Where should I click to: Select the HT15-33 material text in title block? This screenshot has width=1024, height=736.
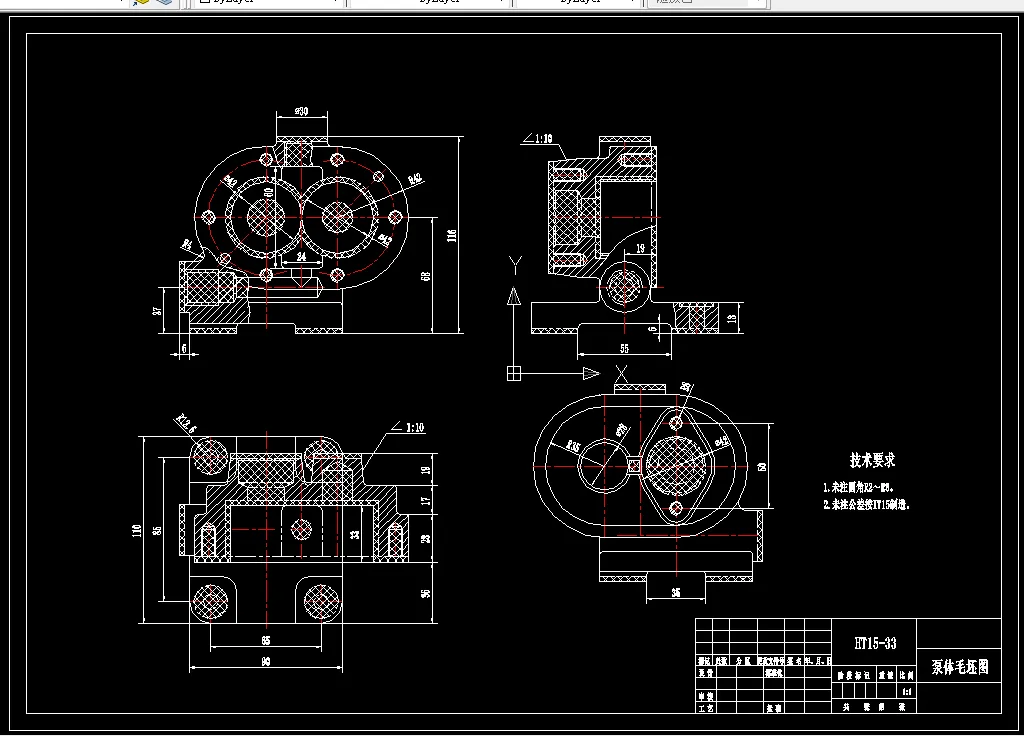(875, 643)
